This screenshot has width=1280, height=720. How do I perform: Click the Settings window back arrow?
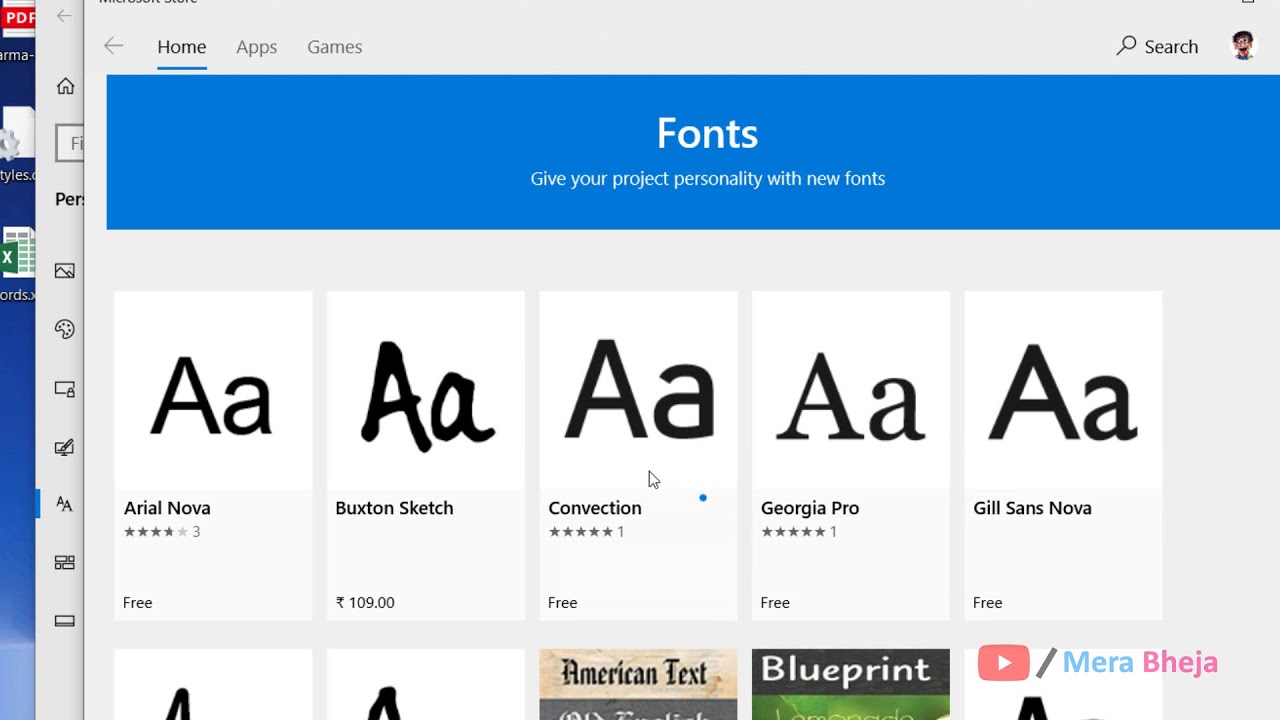pos(64,16)
